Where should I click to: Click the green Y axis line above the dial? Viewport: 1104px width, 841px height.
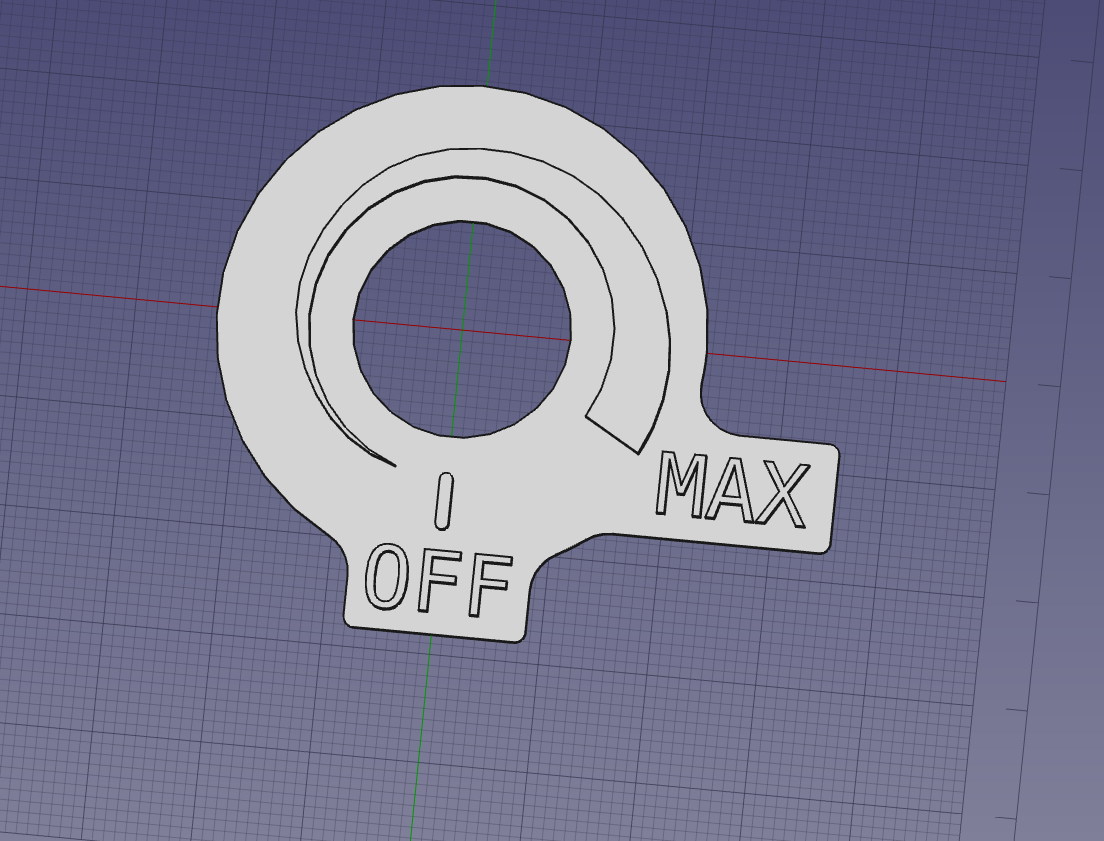(x=491, y=40)
